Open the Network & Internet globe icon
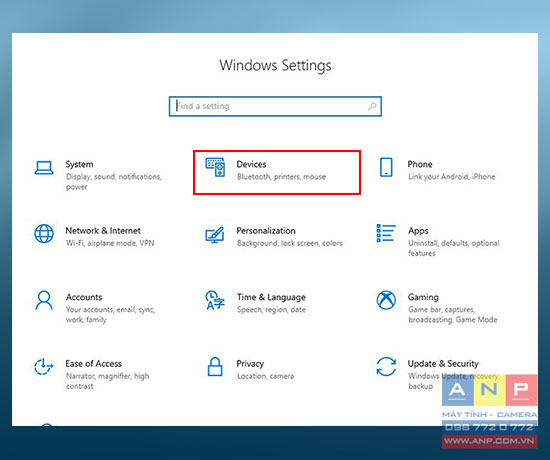Viewport: 550px width, 460px height. click(44, 234)
